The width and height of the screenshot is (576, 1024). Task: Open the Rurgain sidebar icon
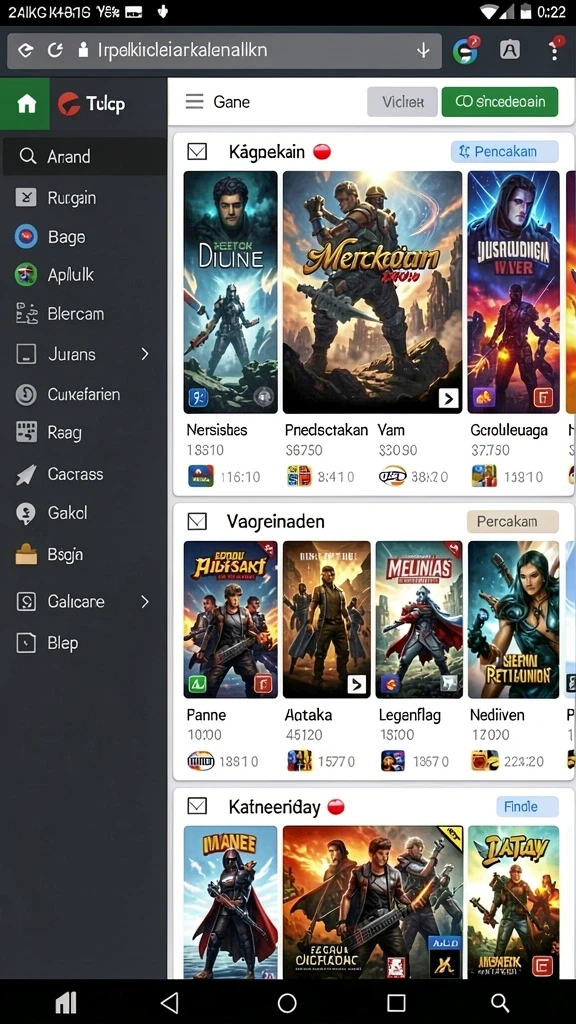[x=25, y=197]
